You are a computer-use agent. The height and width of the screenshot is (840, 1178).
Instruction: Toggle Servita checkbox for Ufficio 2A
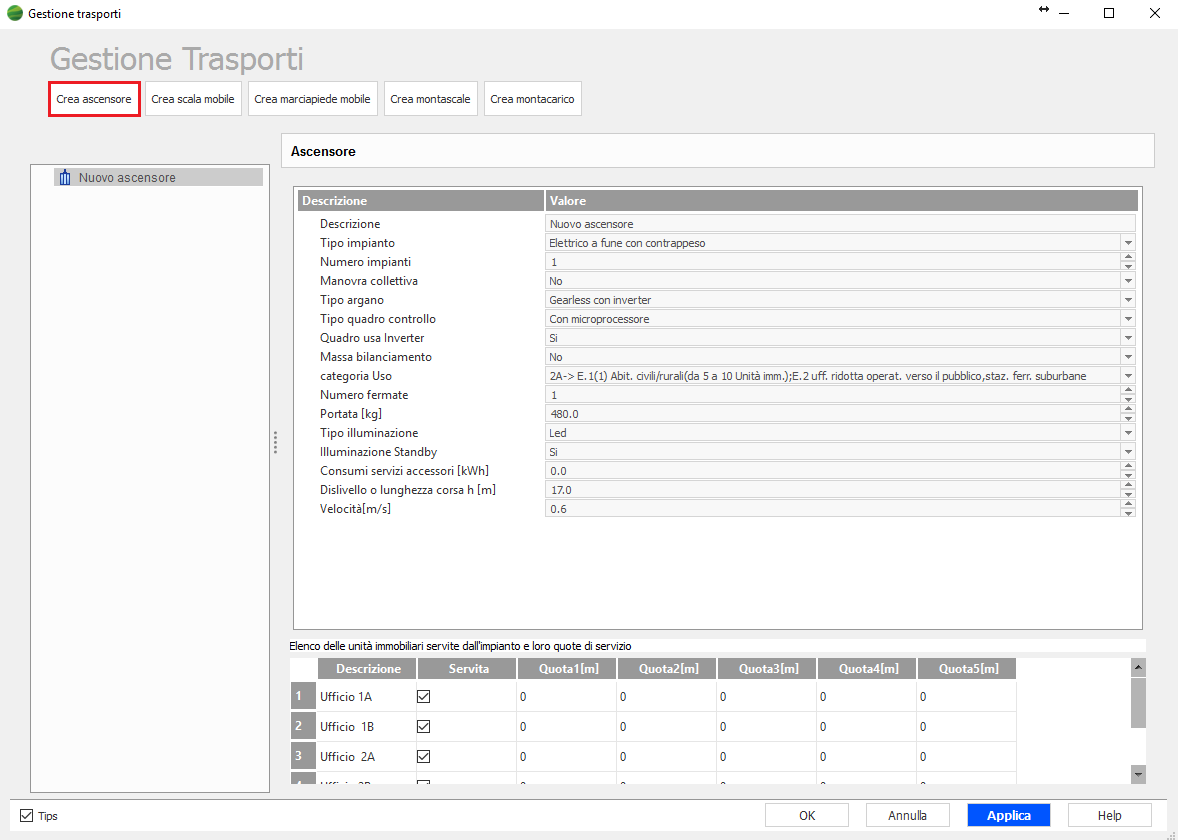(423, 757)
